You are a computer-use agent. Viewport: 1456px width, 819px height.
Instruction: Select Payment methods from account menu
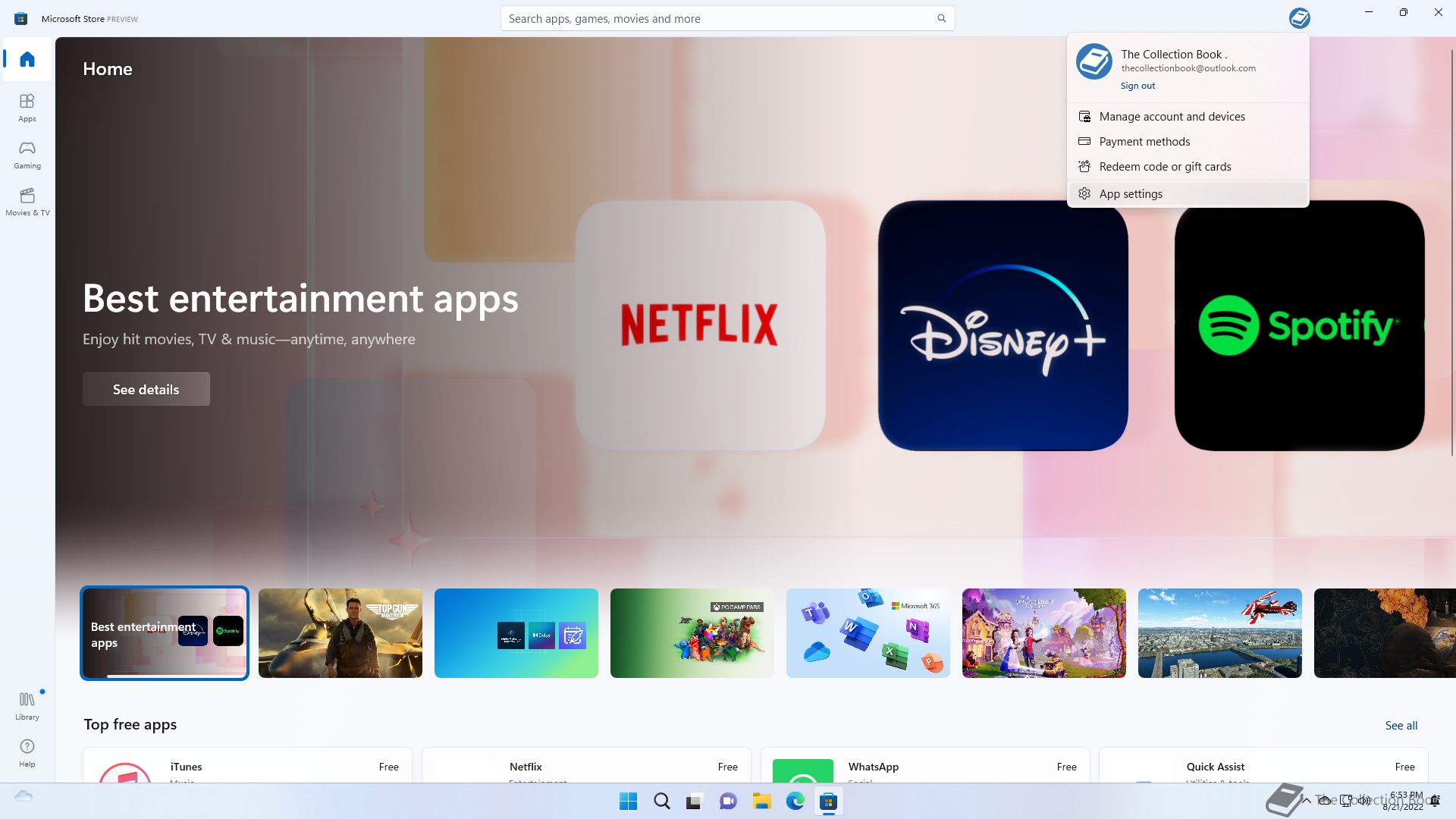[1188, 142]
